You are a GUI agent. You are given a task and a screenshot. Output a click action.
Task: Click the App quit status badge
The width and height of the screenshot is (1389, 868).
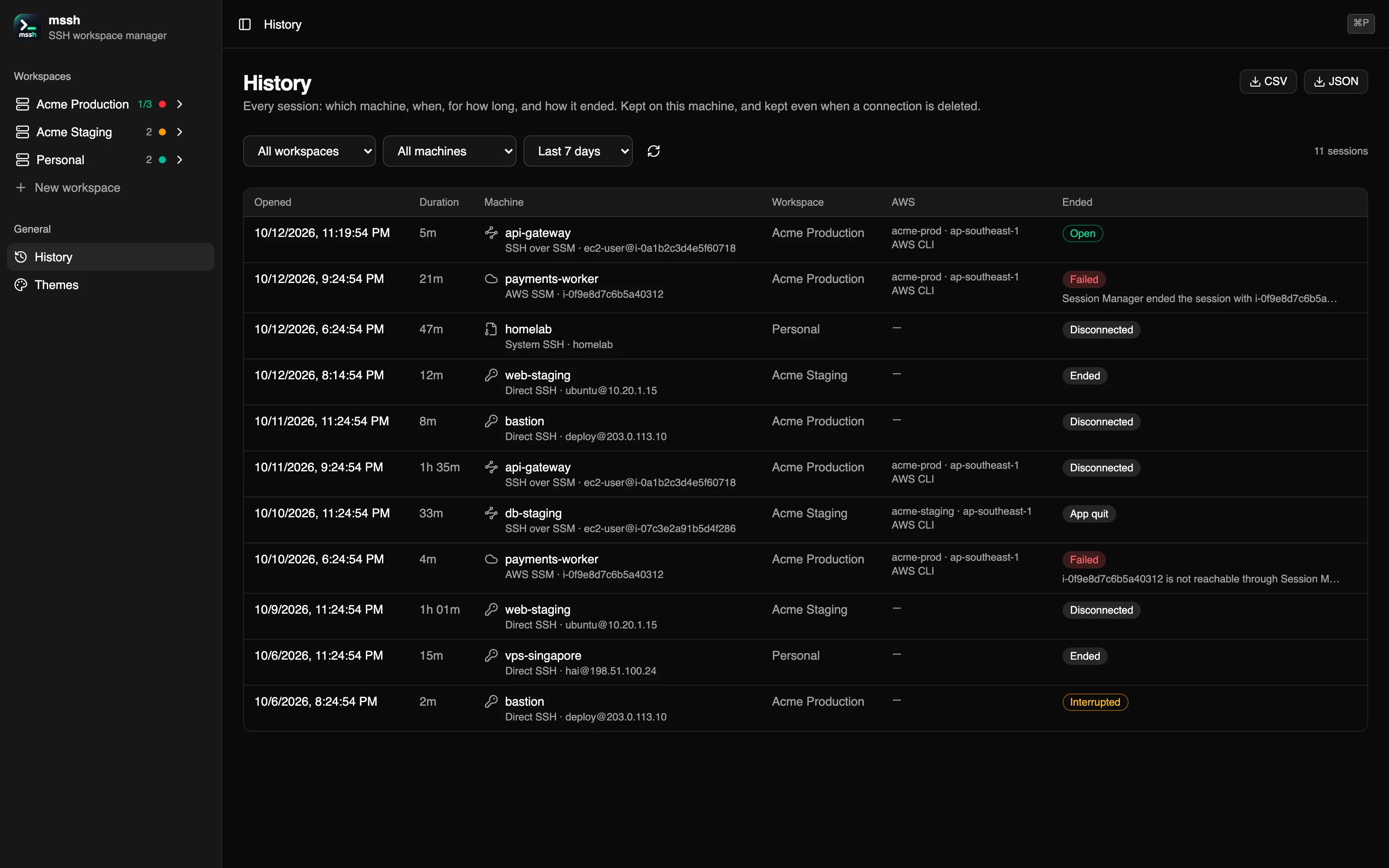click(1088, 514)
